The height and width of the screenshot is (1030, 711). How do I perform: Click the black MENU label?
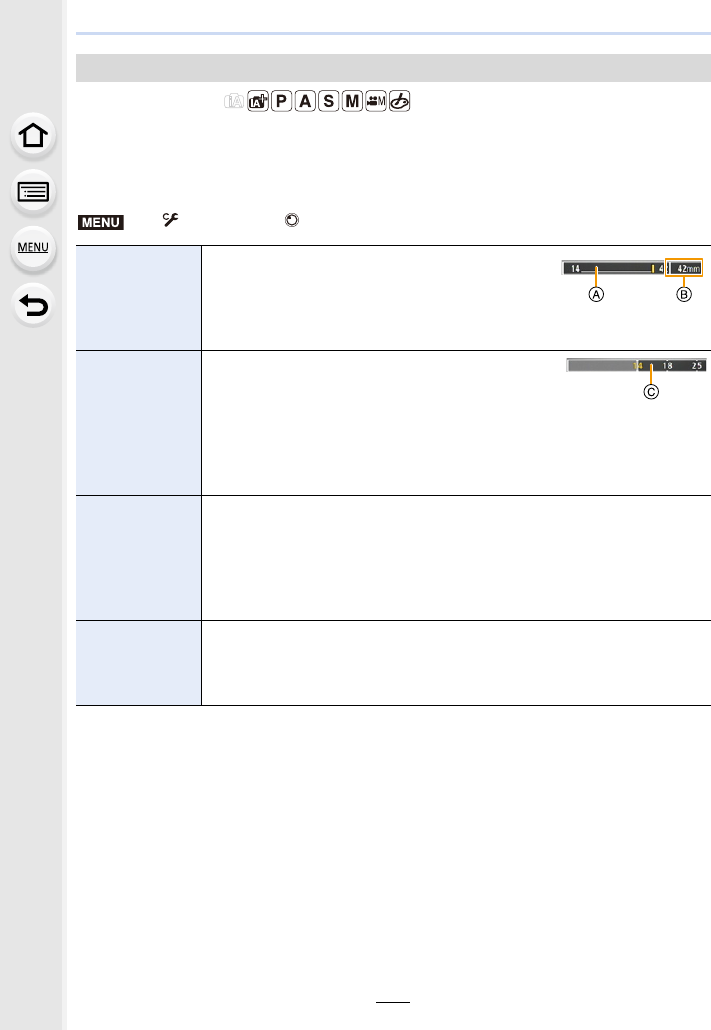(101, 222)
